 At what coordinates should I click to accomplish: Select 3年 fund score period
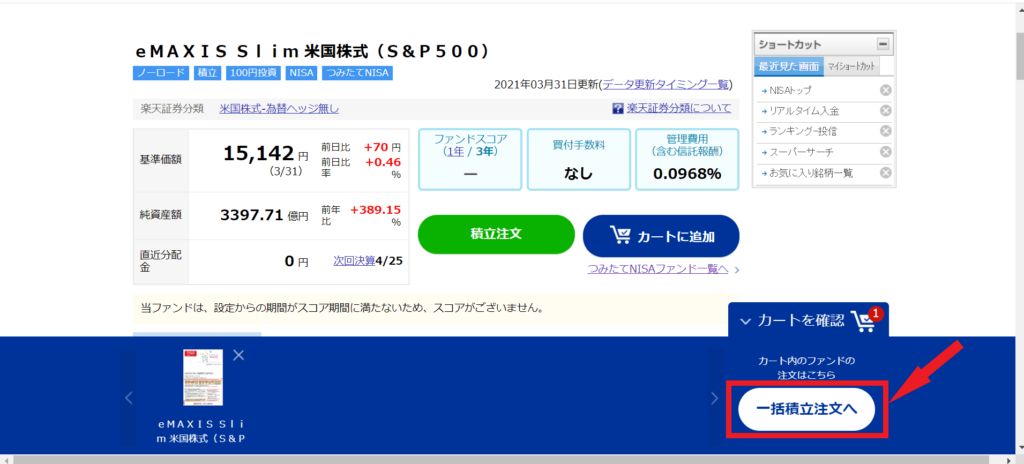484,151
